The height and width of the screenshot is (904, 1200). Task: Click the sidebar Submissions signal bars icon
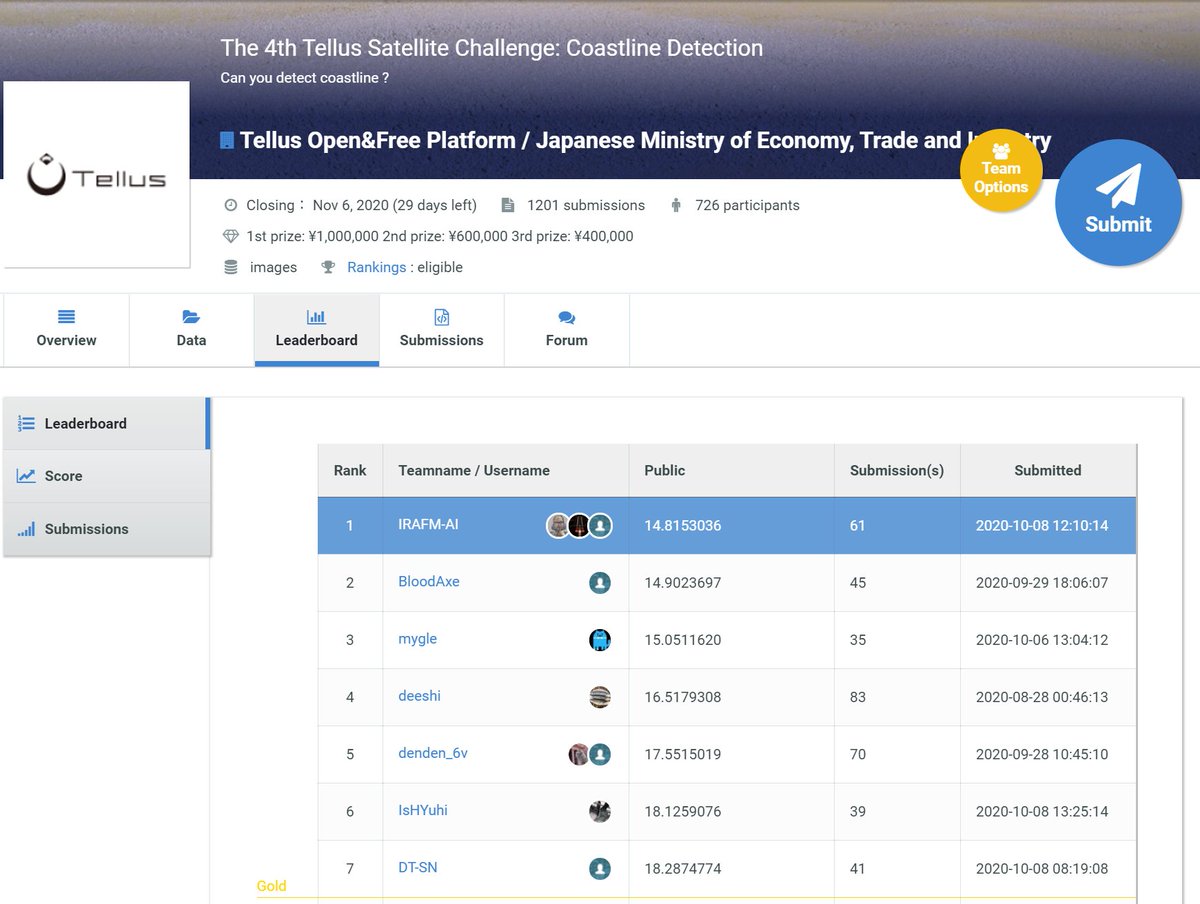(26, 529)
